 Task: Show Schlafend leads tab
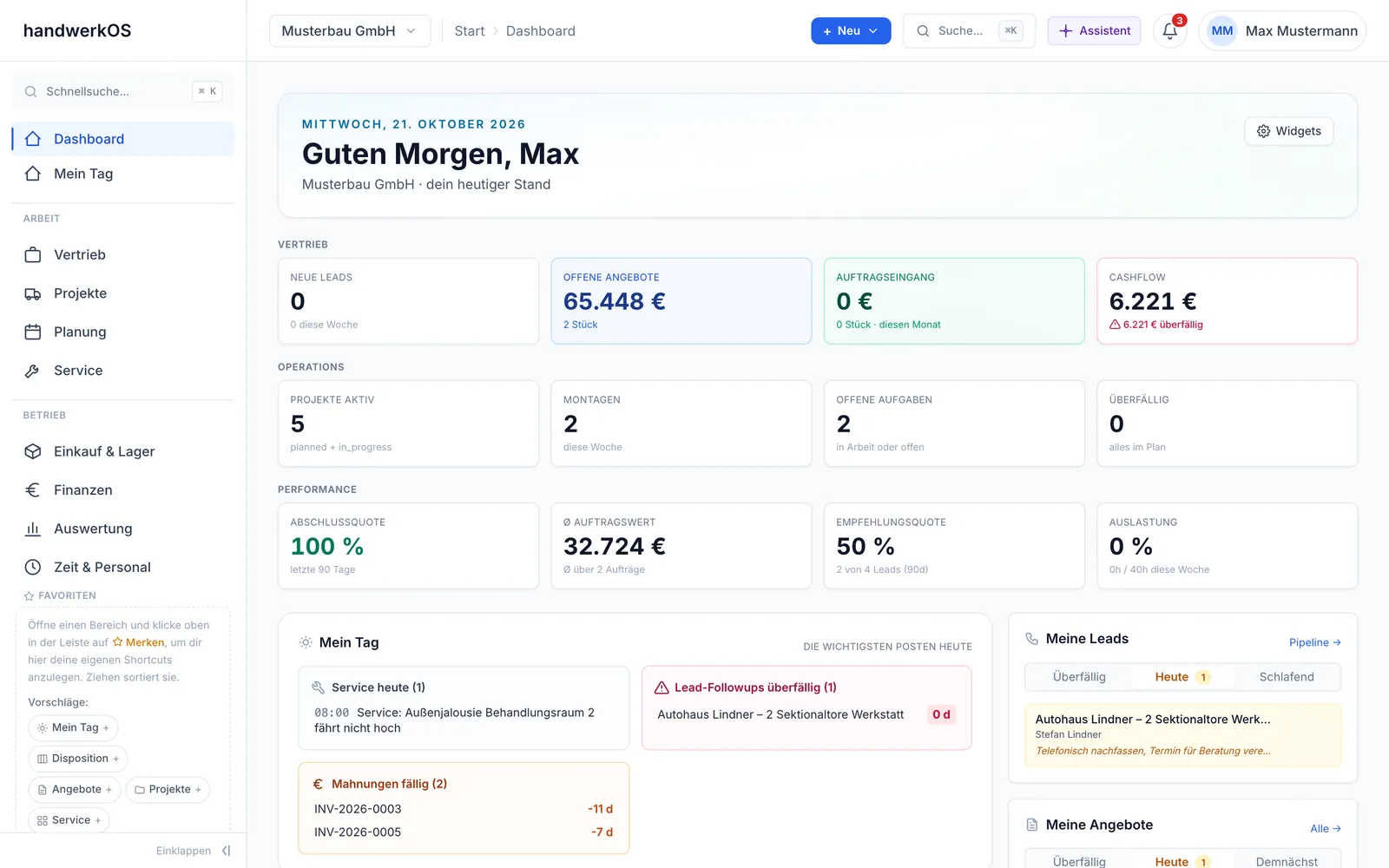(1287, 677)
